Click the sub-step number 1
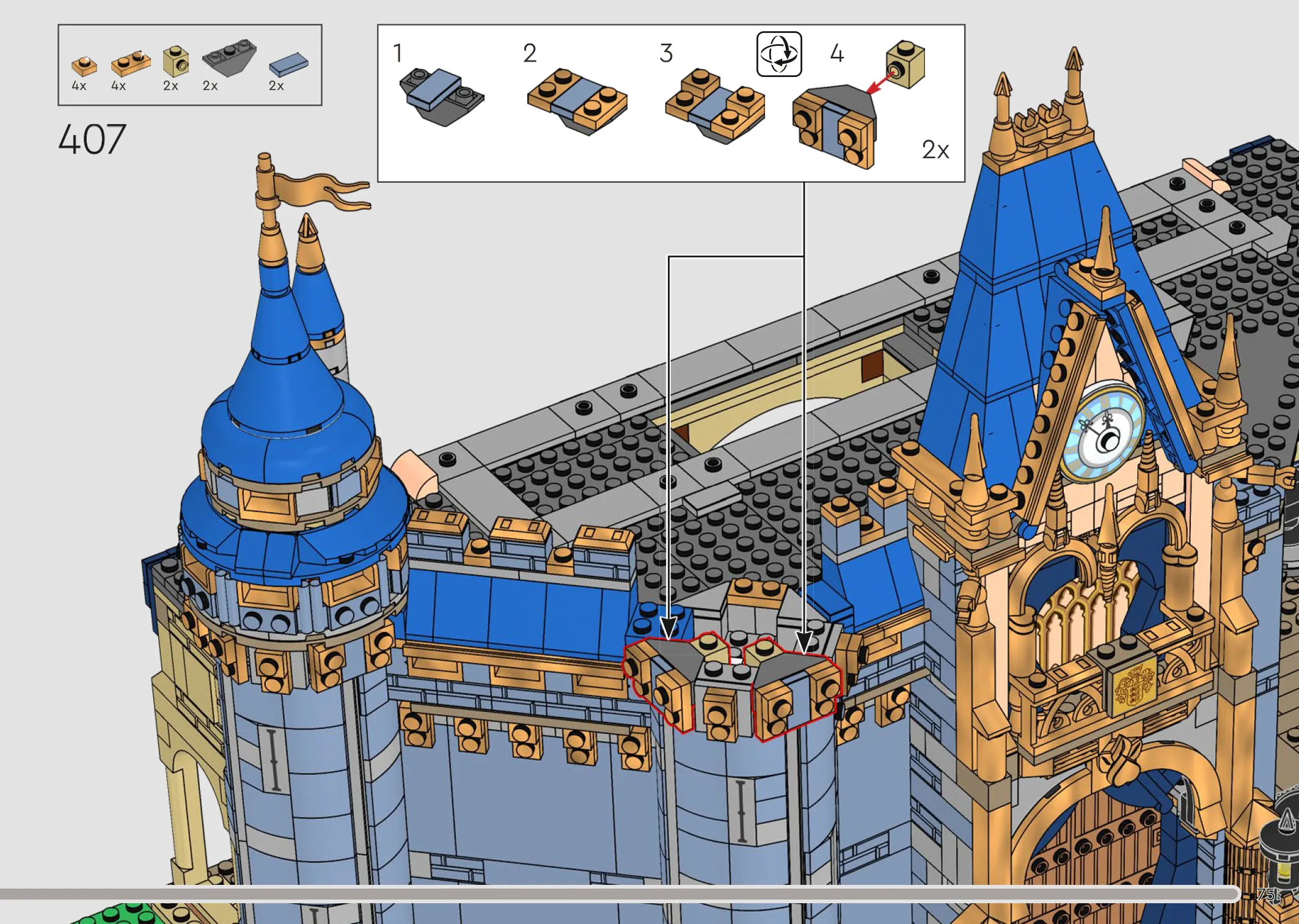Image resolution: width=1299 pixels, height=924 pixels. 398,53
